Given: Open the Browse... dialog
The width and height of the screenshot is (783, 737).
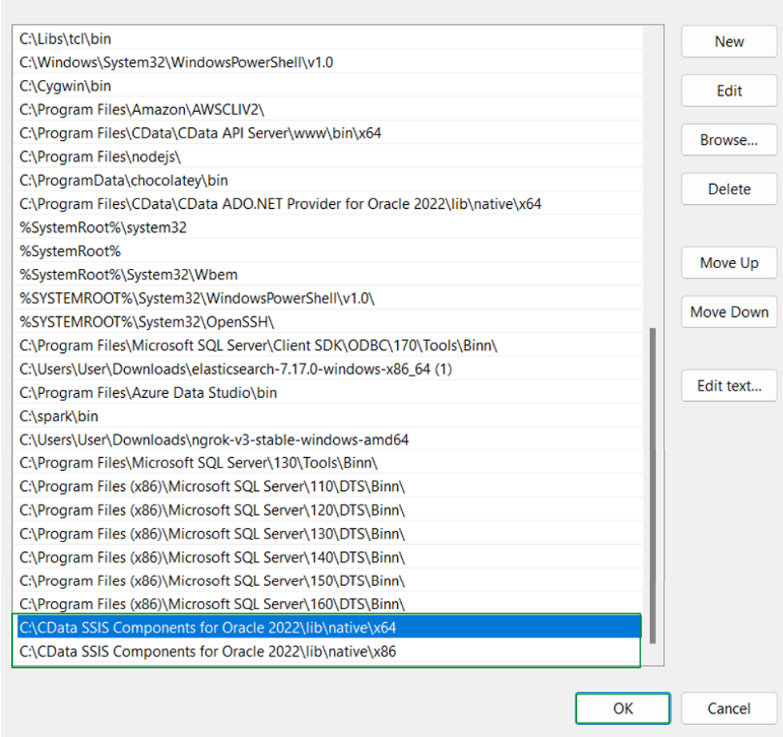Looking at the screenshot, I should pos(729,140).
